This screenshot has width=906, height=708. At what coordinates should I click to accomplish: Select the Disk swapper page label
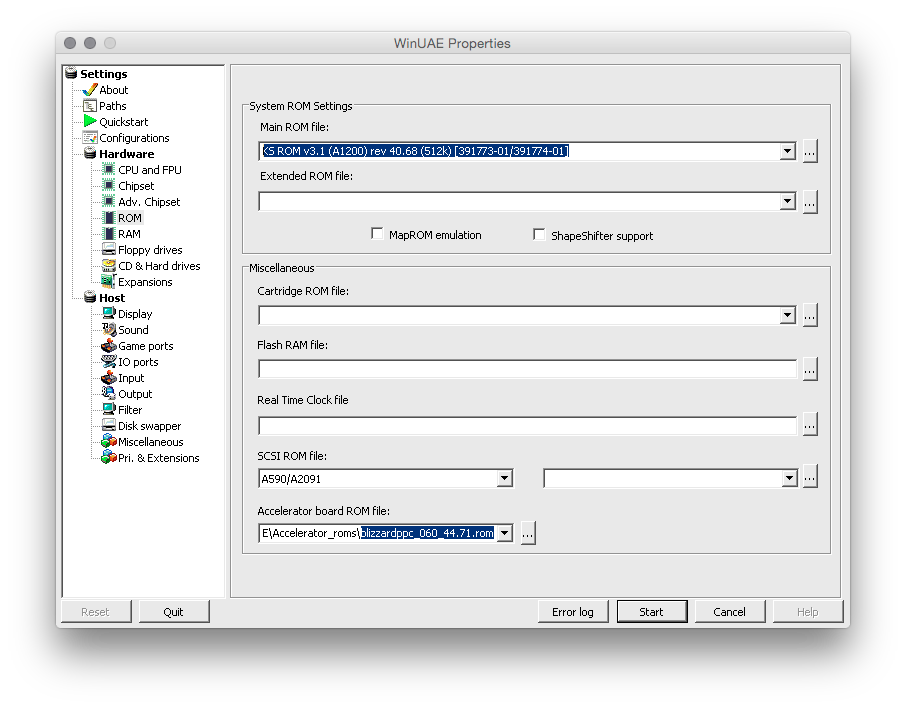[x=150, y=426]
